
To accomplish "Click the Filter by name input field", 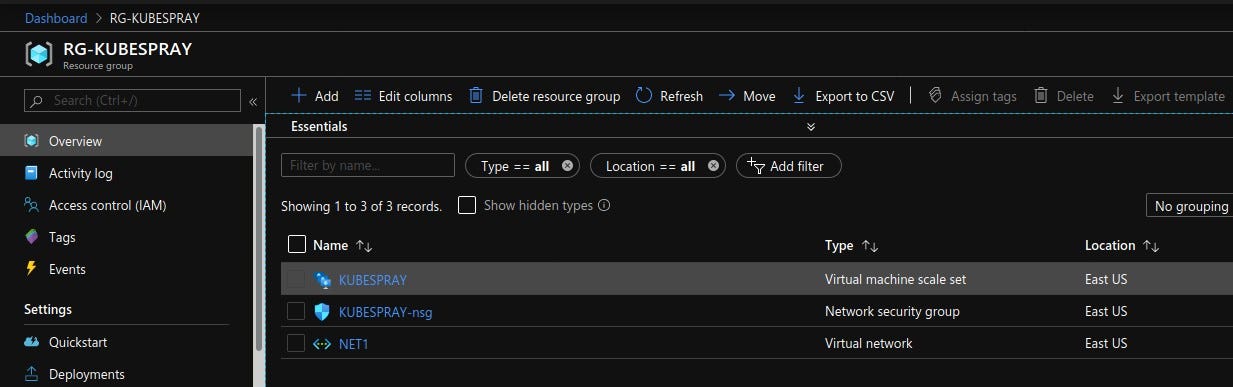I will tap(368, 166).
